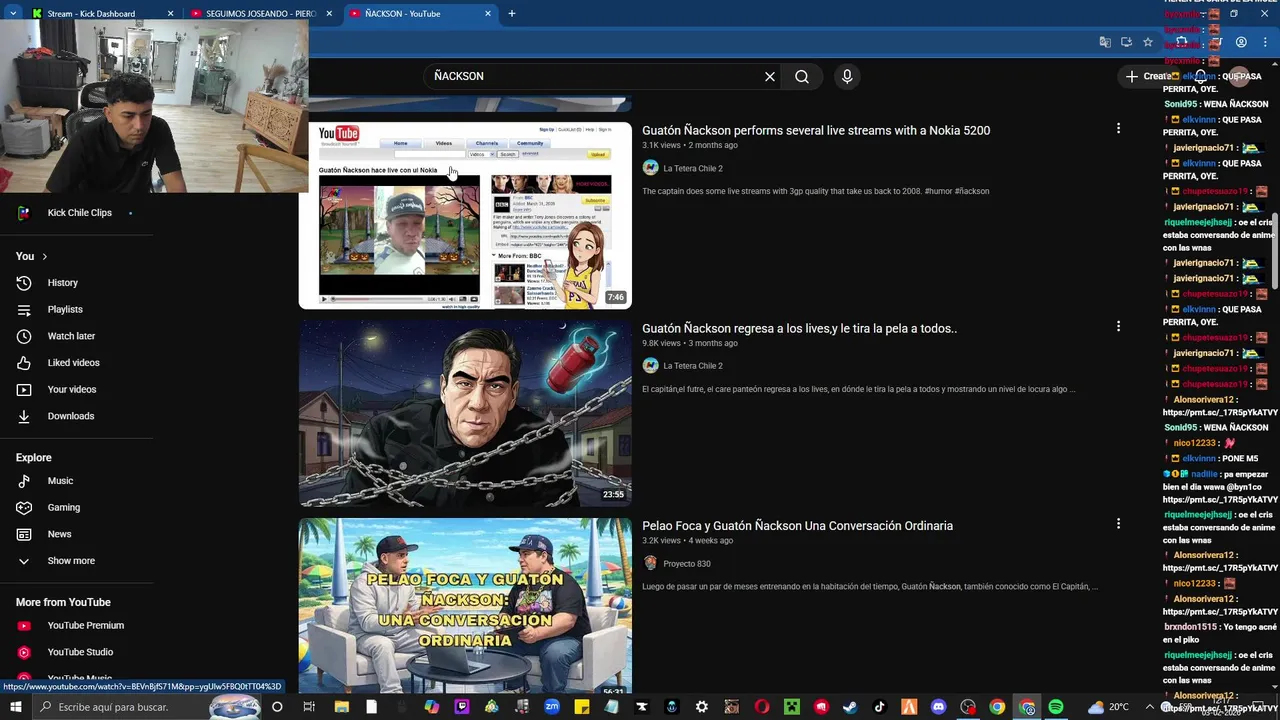Click '3.2K views • 4 weeks ago' text
Image resolution: width=1280 pixels, height=720 pixels.
[x=687, y=540]
